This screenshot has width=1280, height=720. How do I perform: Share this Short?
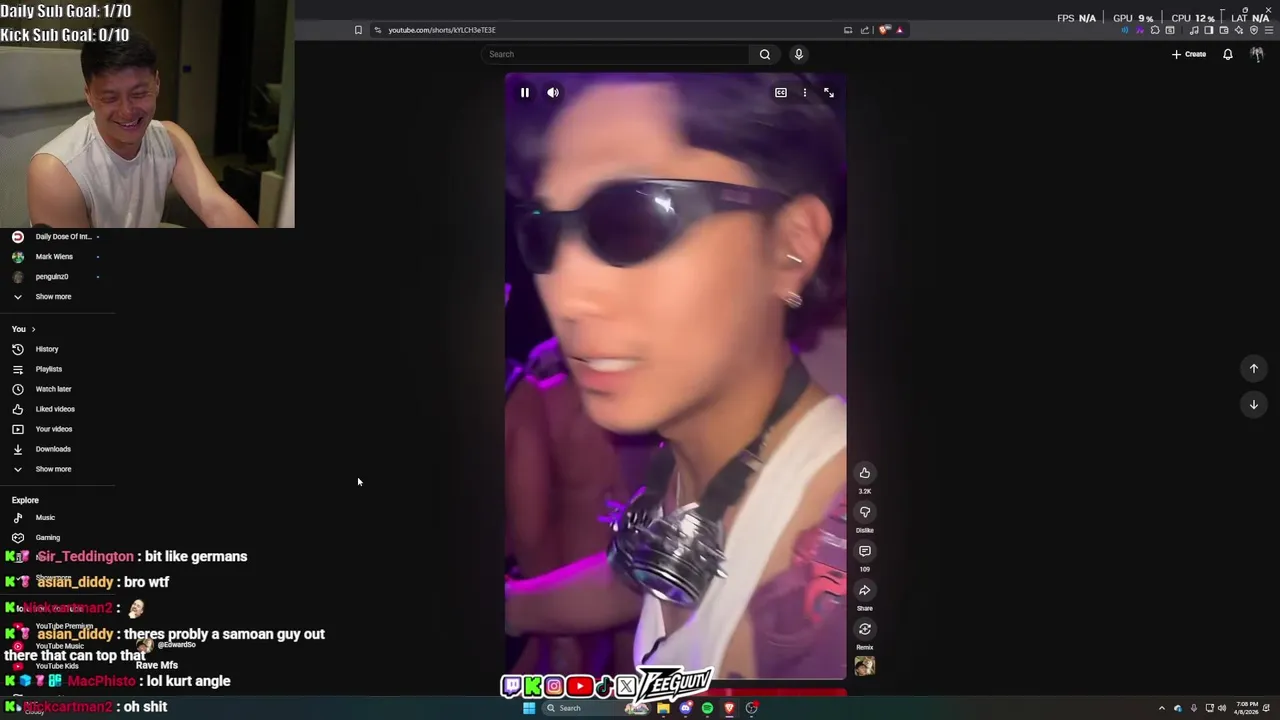coord(865,590)
